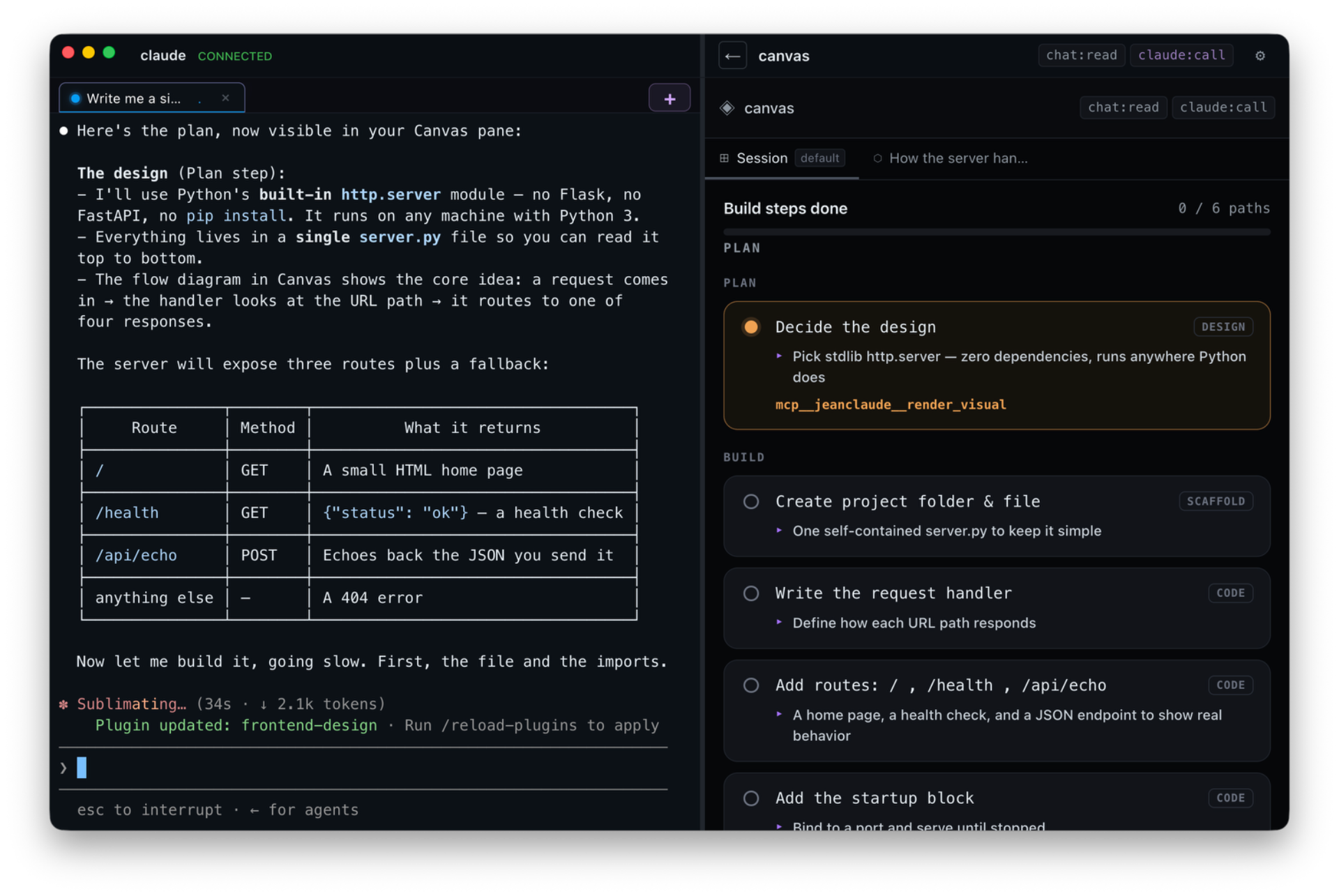
Task: Click CODE tag on 'Add routes' step
Action: click(1230, 685)
